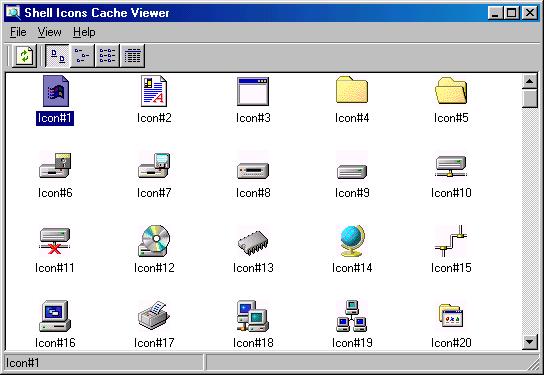
Task: Open the View menu
Action: [49, 32]
